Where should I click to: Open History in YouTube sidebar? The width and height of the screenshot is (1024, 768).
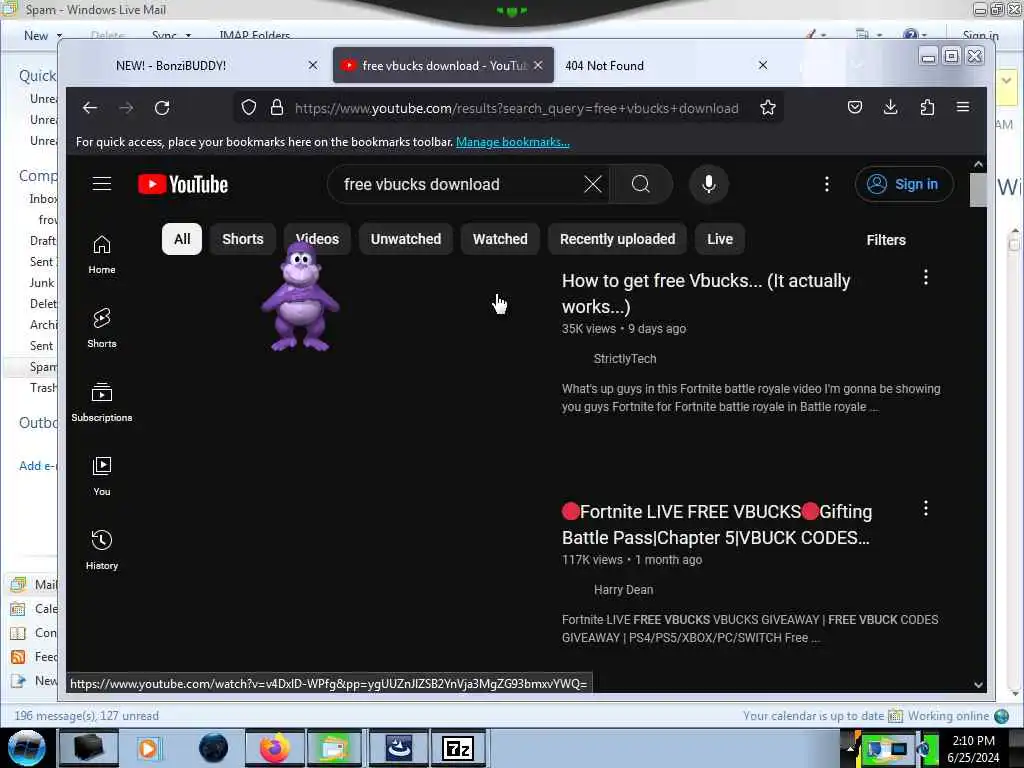pos(102,551)
